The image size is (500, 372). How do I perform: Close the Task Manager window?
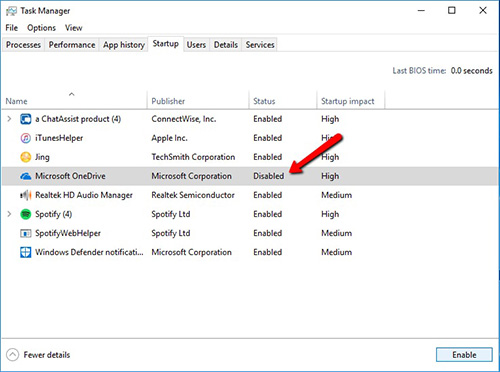pyautogui.click(x=483, y=11)
